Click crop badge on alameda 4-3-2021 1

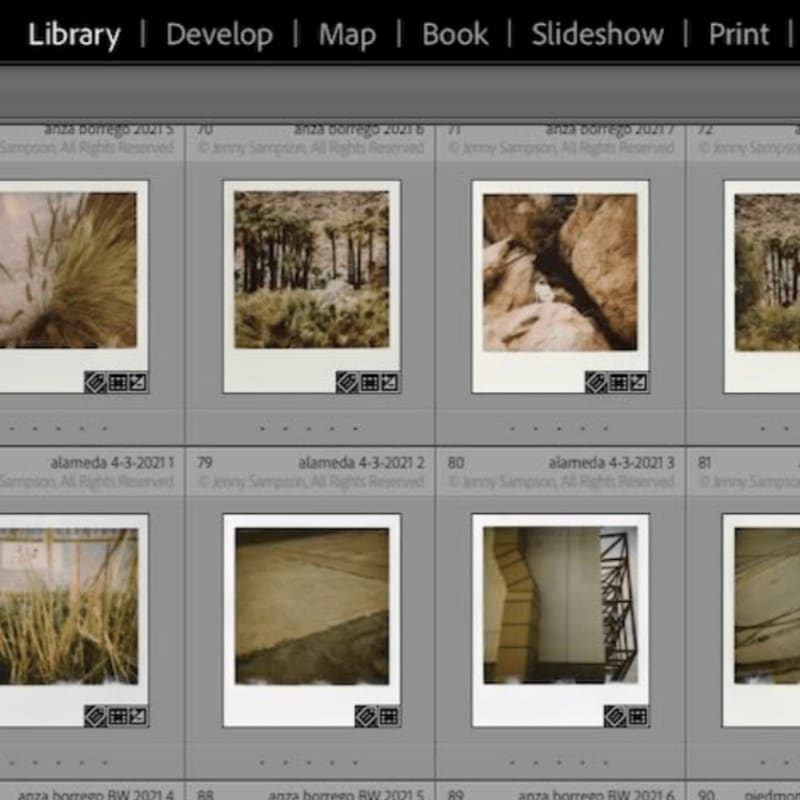click(117, 716)
